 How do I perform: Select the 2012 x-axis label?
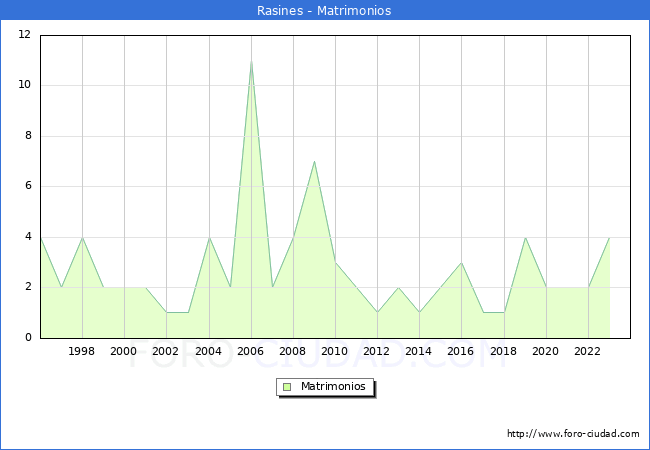point(377,352)
